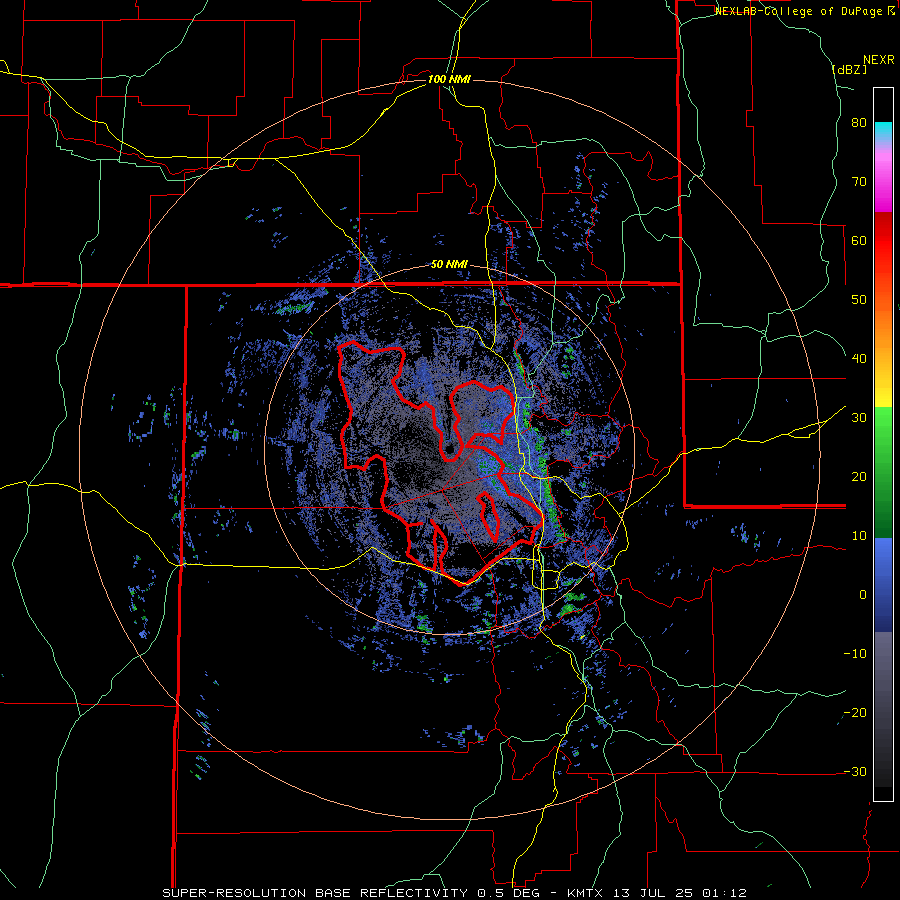Click the 0 value on the dBZ scale
900x900 pixels.
(x=863, y=595)
